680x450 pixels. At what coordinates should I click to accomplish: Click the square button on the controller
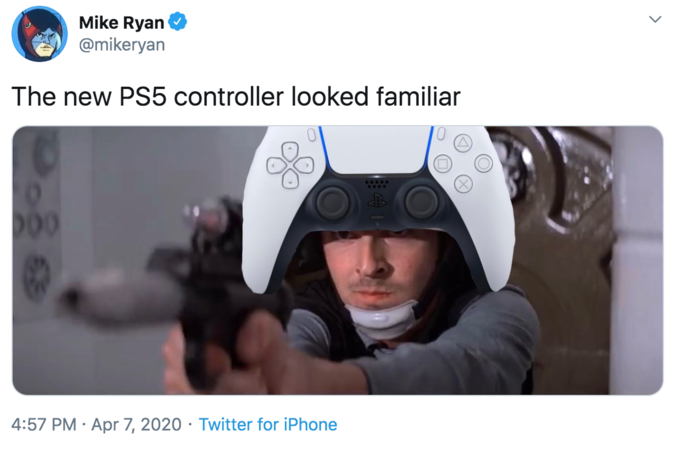pos(443,164)
